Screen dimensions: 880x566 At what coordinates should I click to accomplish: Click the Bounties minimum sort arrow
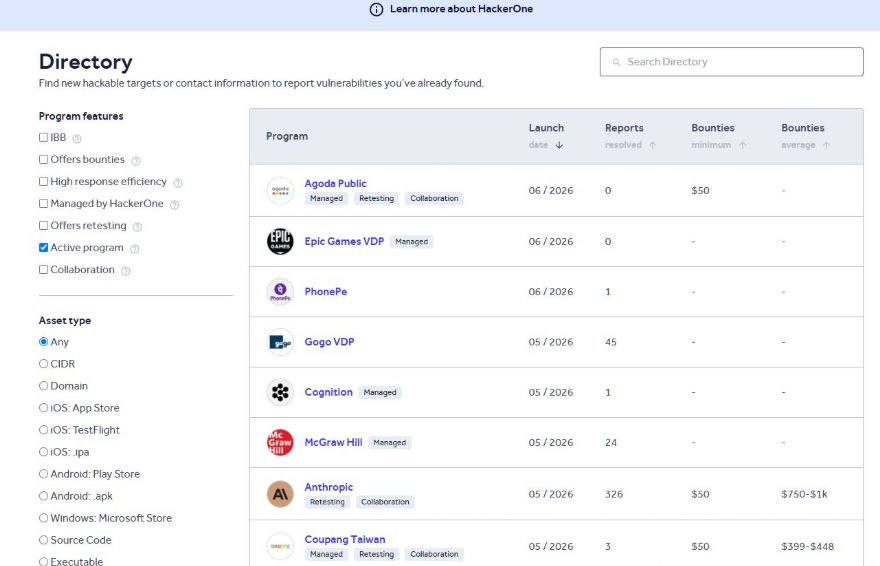coord(742,145)
